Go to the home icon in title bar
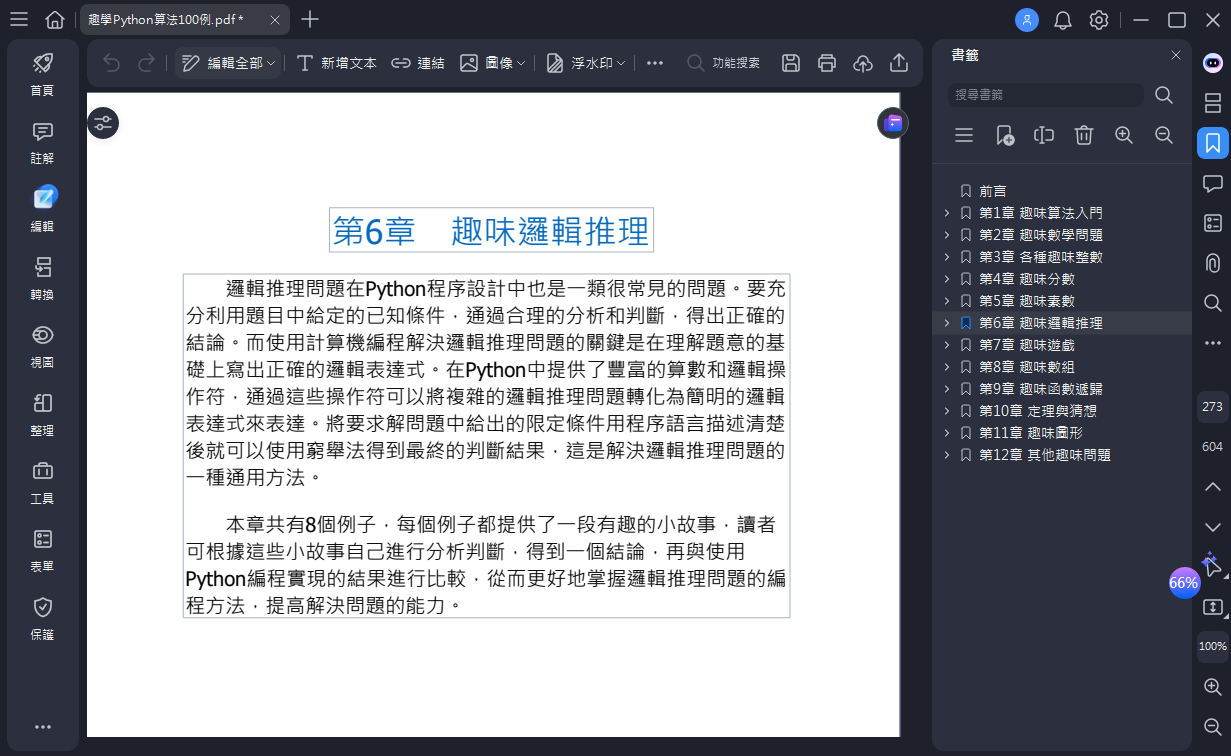The height and width of the screenshot is (756, 1231). click(55, 20)
